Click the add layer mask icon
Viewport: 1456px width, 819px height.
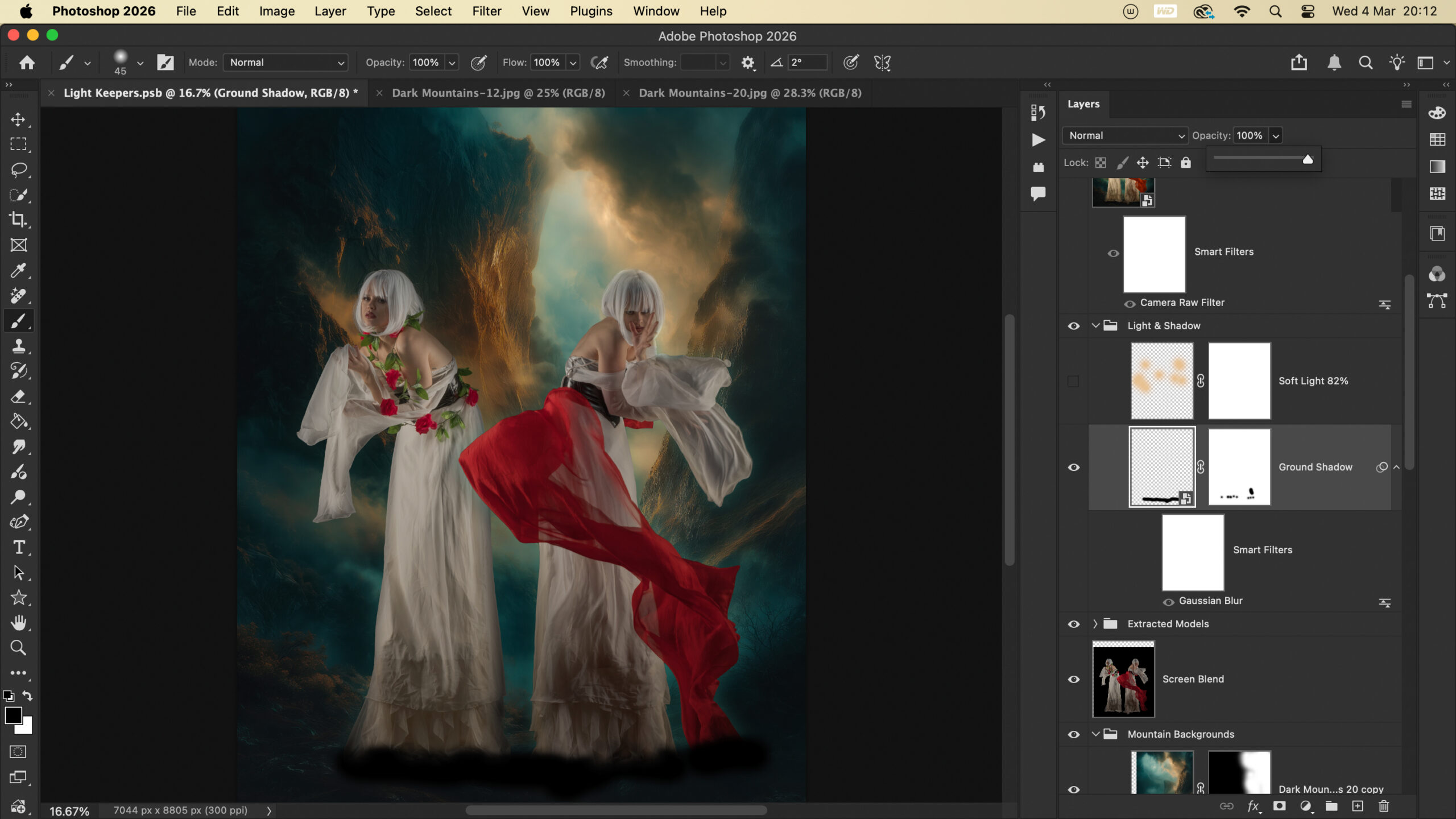(1279, 806)
